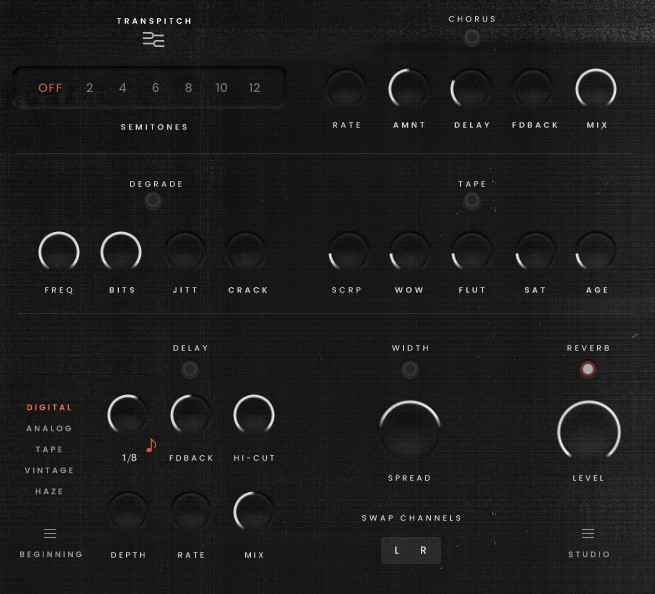Select the Vintage delay mode
This screenshot has width=655, height=594.
click(x=49, y=470)
